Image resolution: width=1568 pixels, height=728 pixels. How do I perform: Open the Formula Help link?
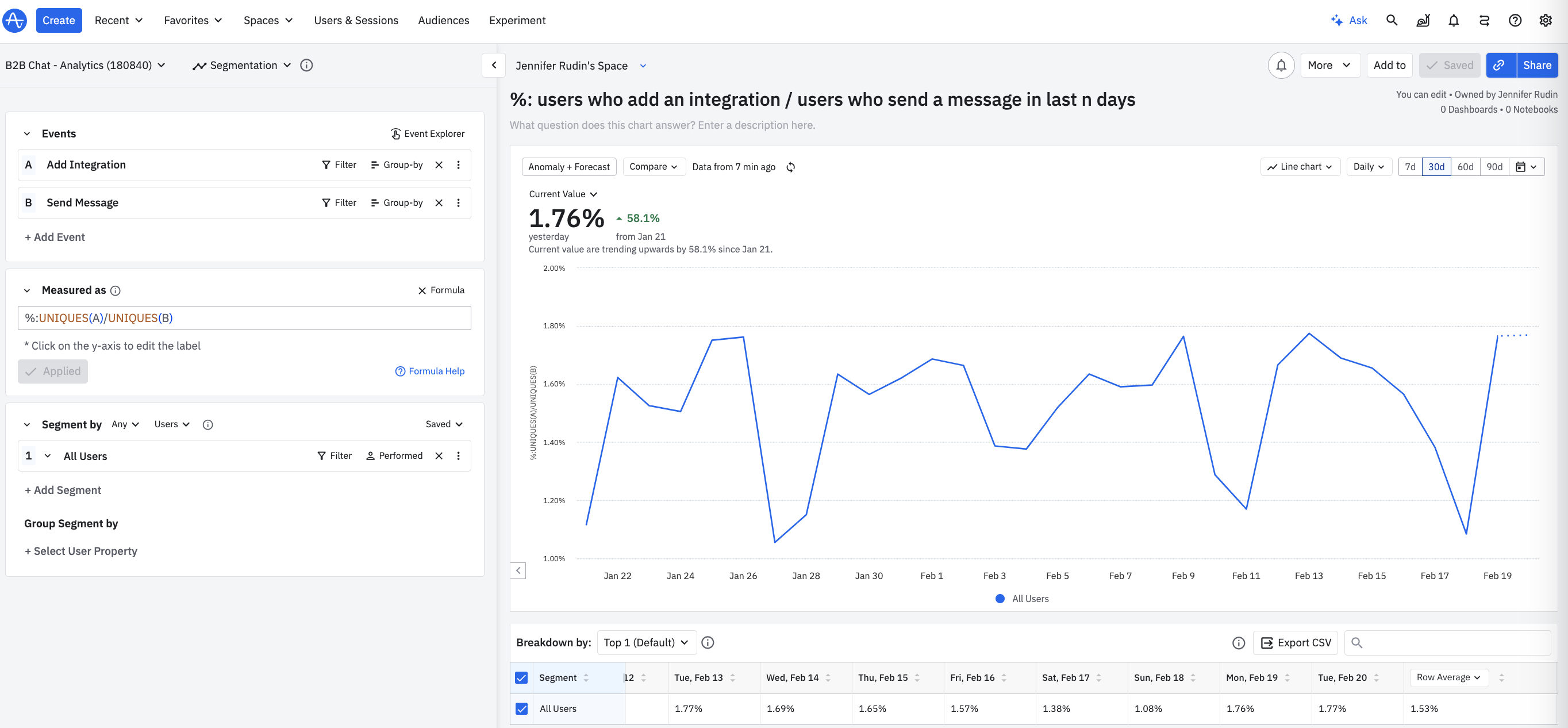(x=430, y=371)
